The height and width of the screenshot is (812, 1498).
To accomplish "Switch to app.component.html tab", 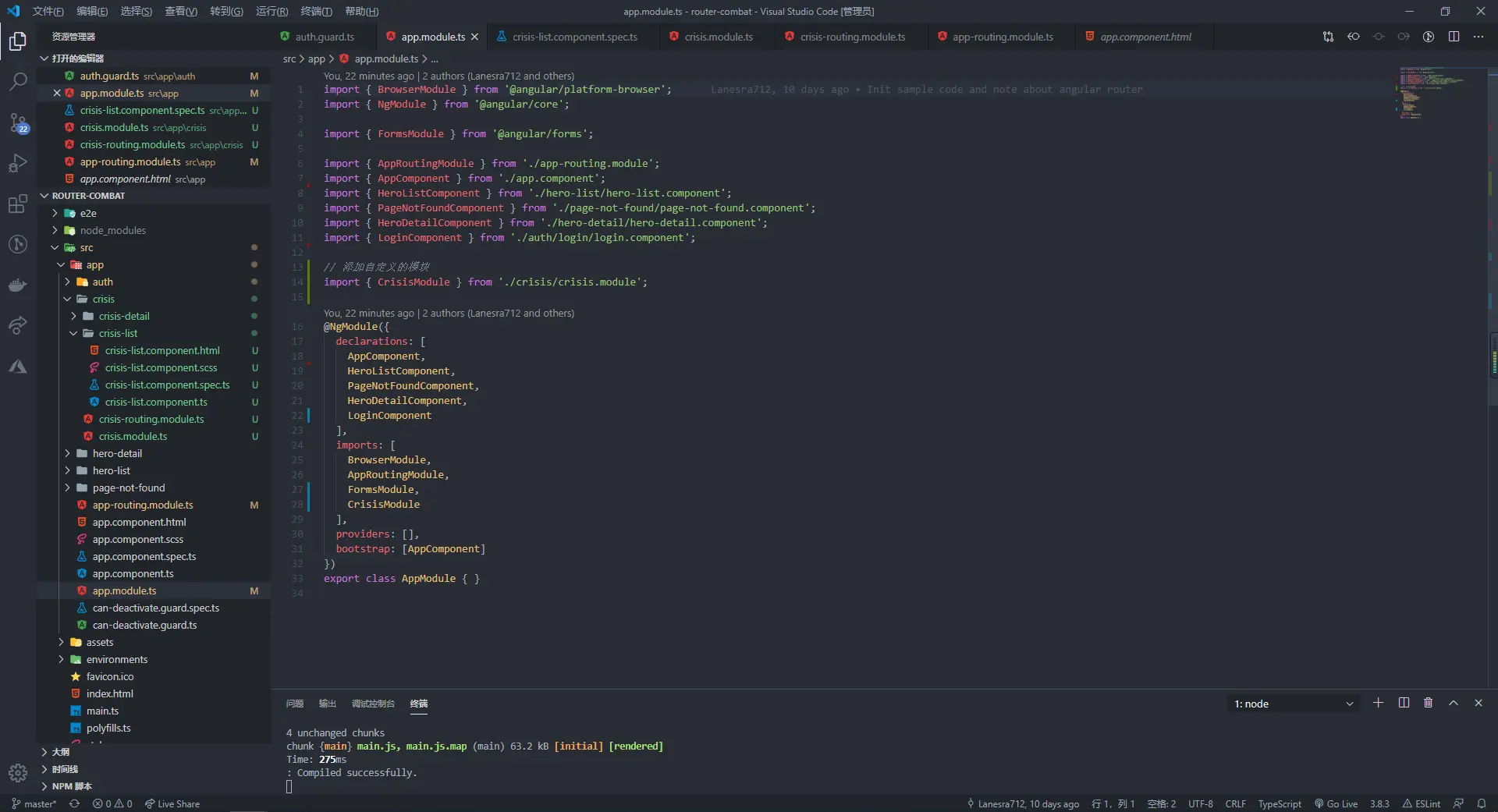I will pos(1145,37).
